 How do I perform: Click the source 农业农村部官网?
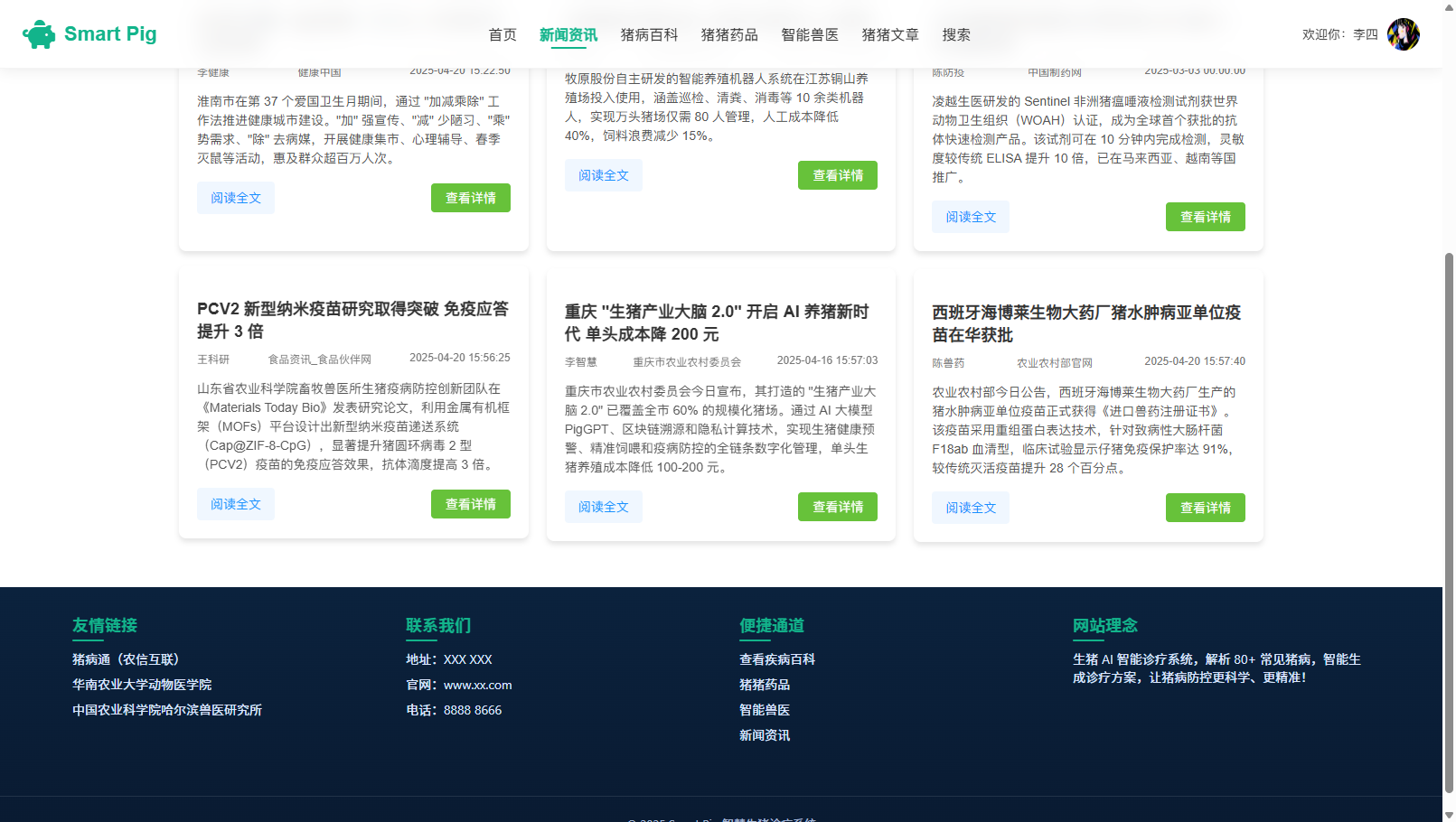click(1055, 363)
